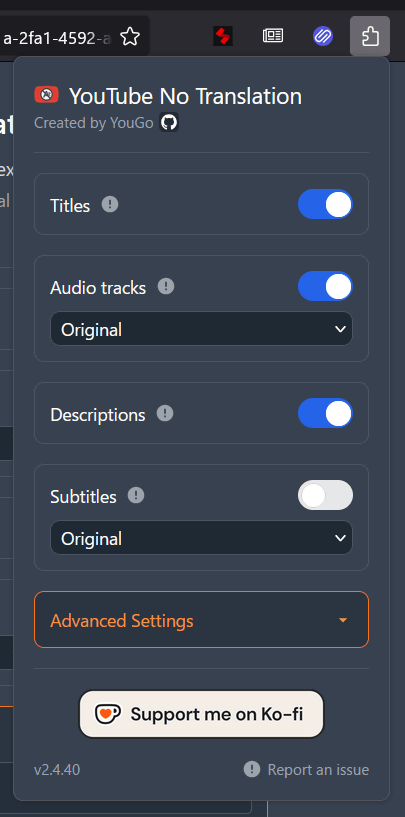Switch off the Descriptions toggle

click(x=325, y=413)
